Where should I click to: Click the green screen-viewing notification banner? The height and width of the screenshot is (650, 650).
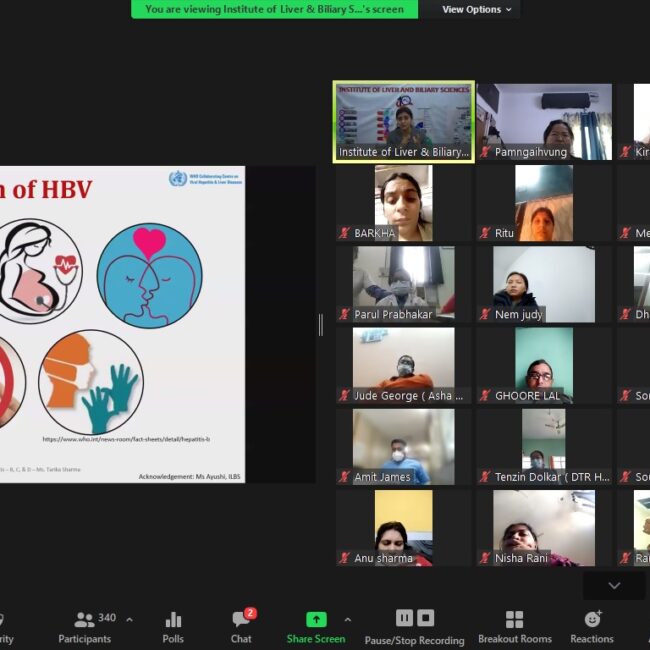pos(274,9)
